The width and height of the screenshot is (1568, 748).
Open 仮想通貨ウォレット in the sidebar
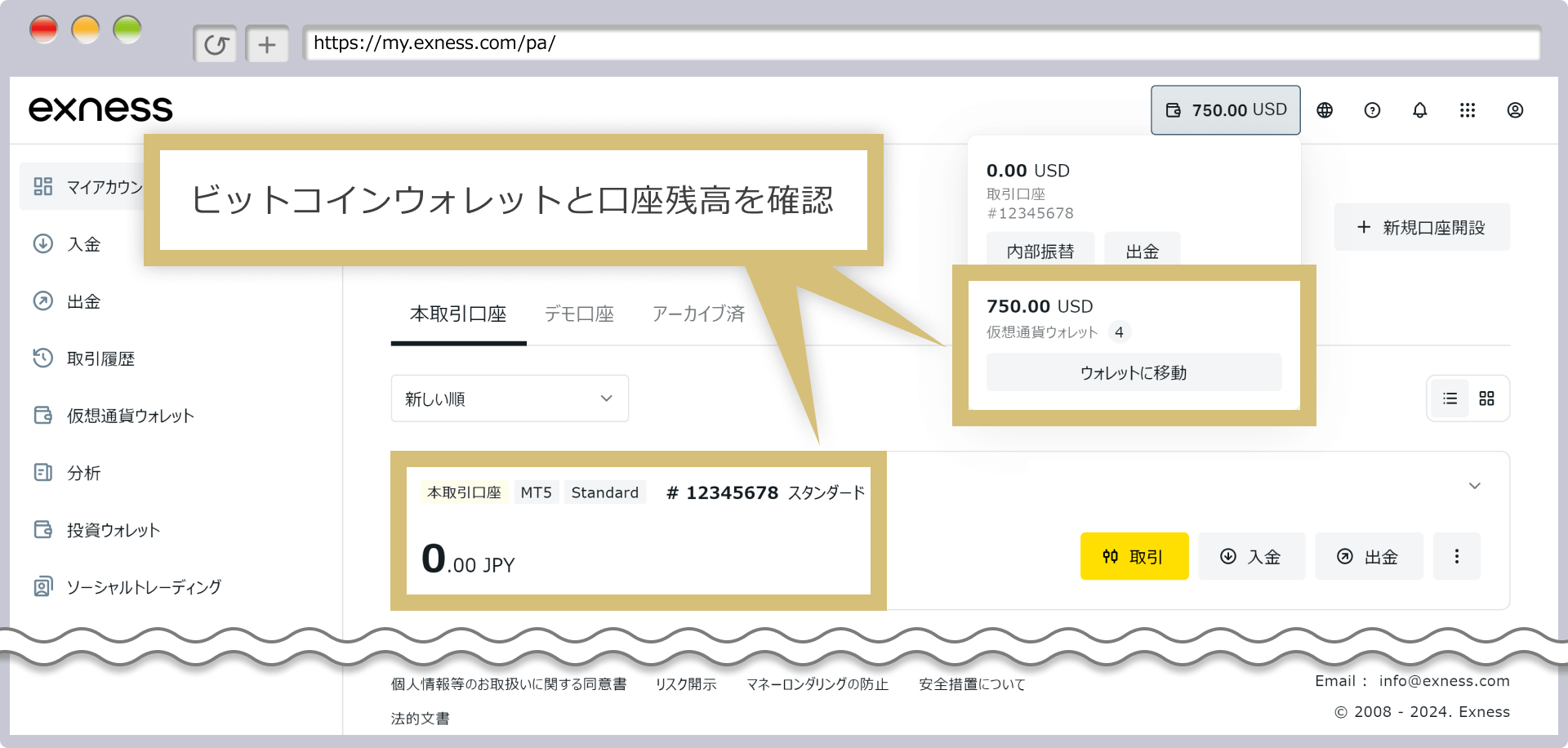pyautogui.click(x=131, y=416)
